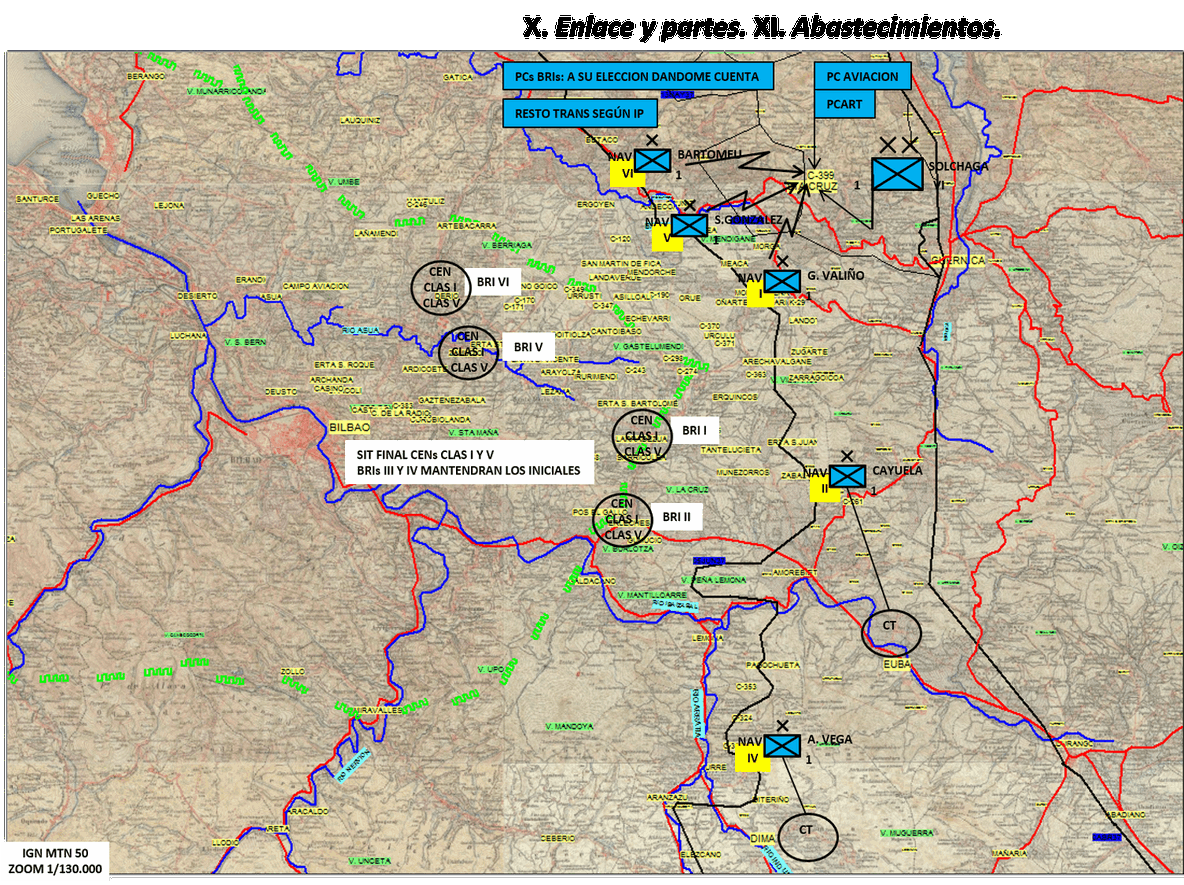Select the 'IGN MTN 50' scale label

pyautogui.click(x=55, y=861)
